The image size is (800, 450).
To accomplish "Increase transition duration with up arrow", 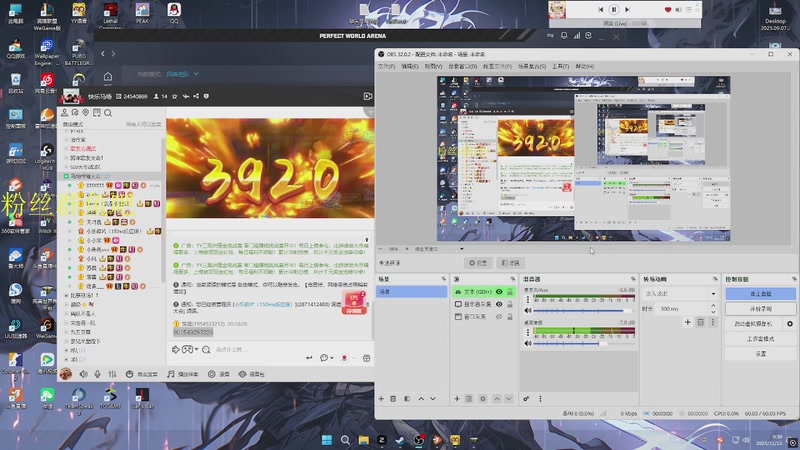I will [713, 306].
